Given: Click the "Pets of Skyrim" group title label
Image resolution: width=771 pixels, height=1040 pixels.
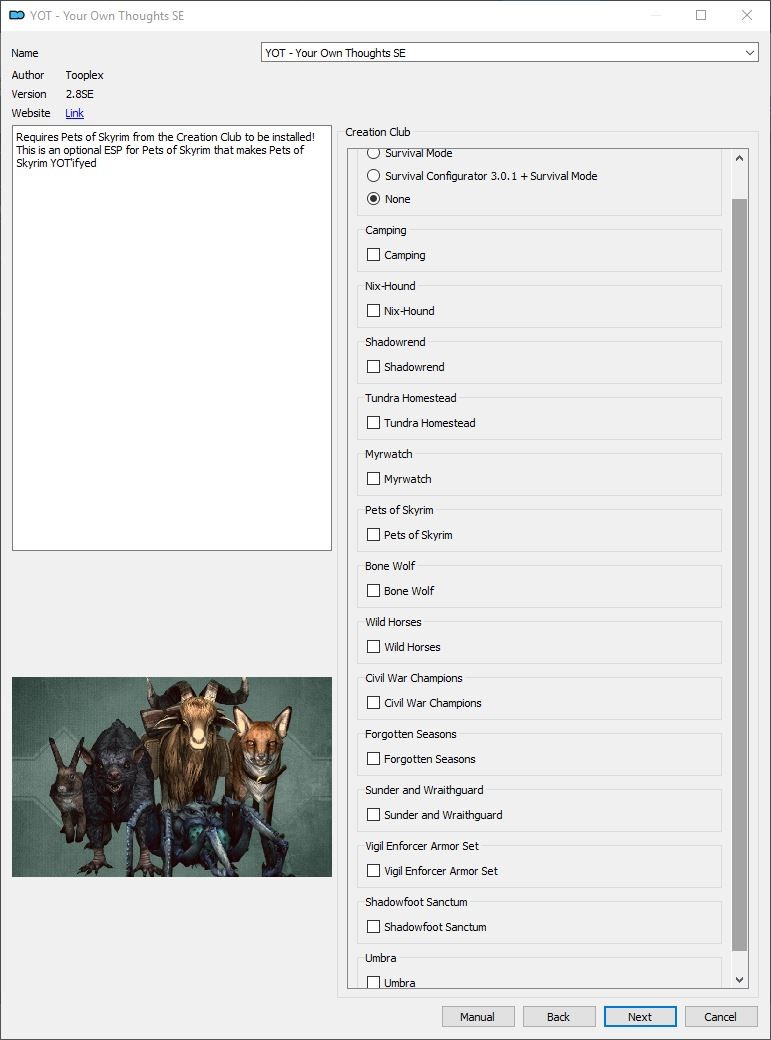Looking at the screenshot, I should pos(399,510).
